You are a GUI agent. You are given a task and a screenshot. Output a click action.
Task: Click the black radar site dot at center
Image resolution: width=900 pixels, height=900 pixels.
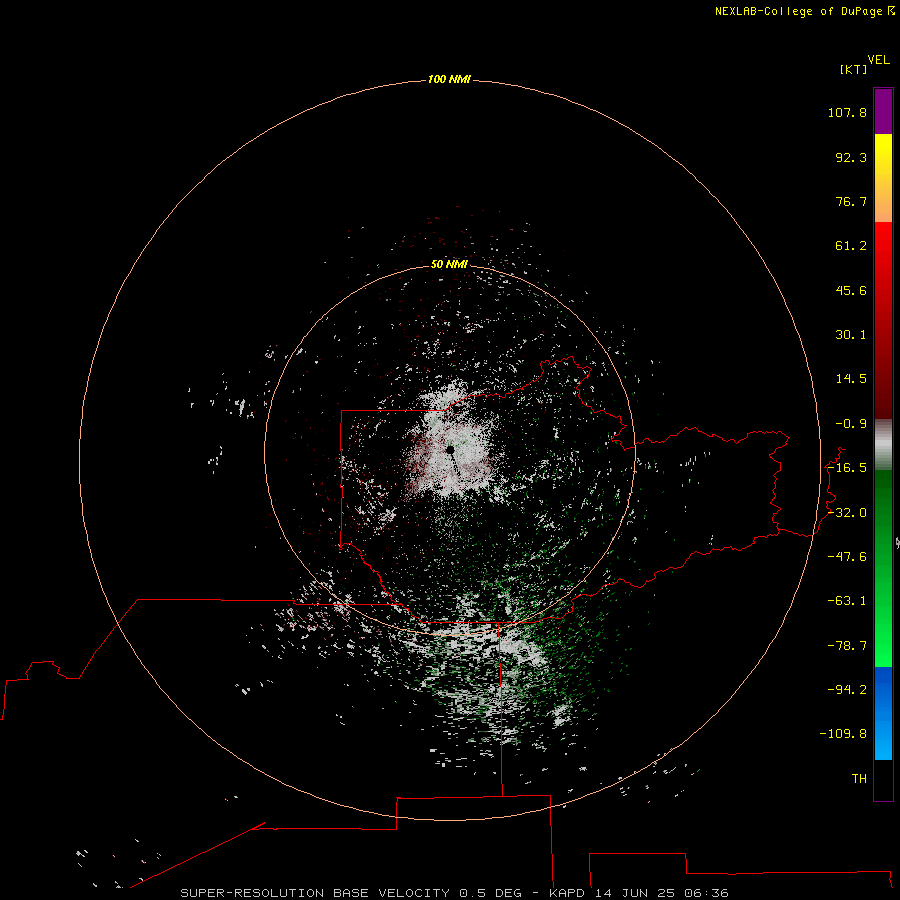pyautogui.click(x=451, y=450)
